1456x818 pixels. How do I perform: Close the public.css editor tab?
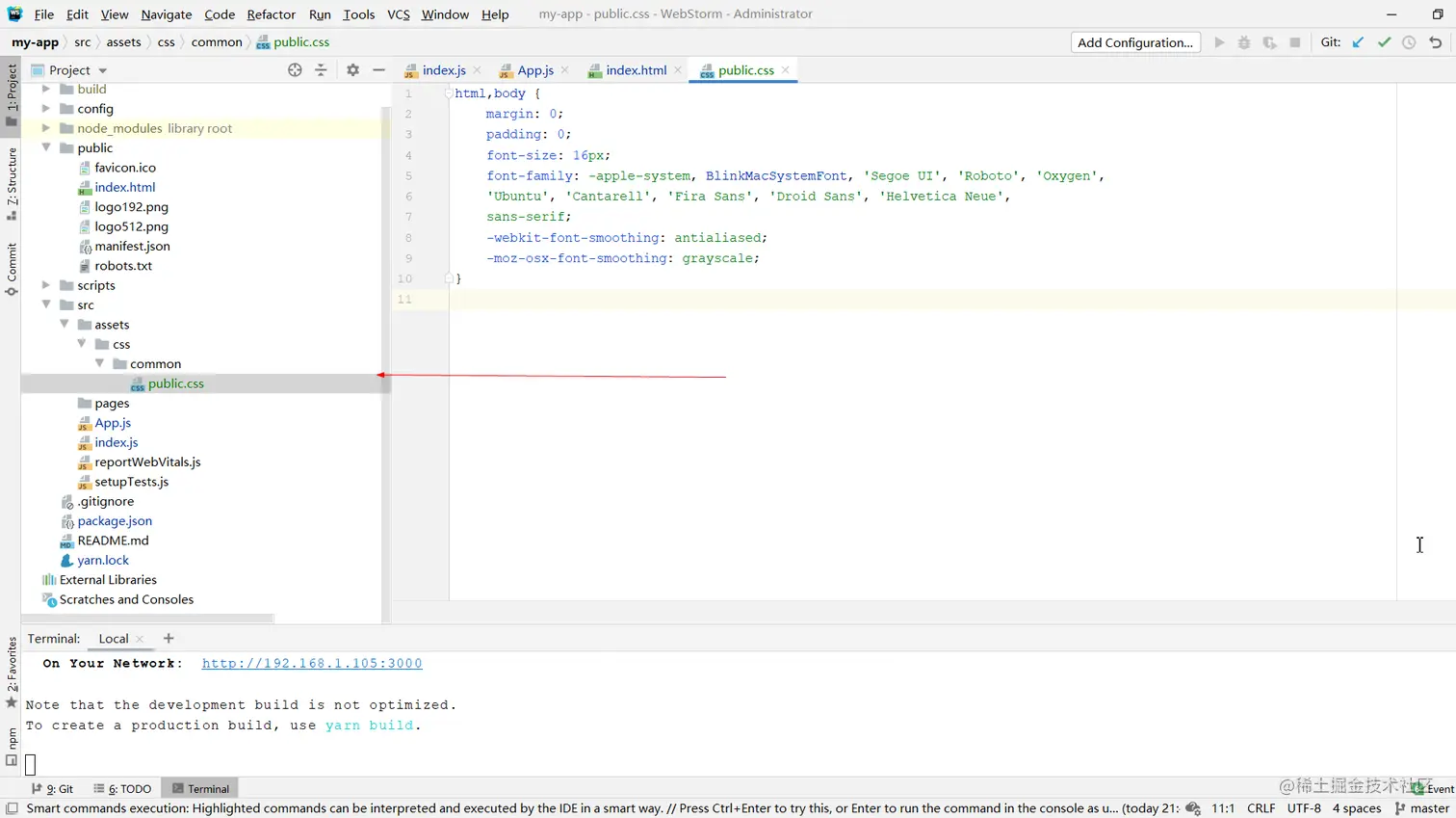tap(786, 70)
